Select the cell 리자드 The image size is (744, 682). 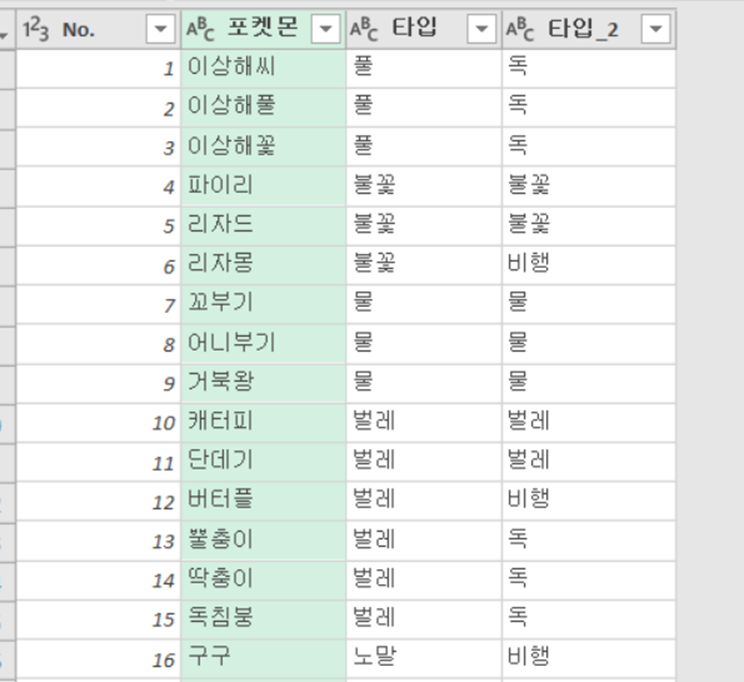tap(263, 226)
